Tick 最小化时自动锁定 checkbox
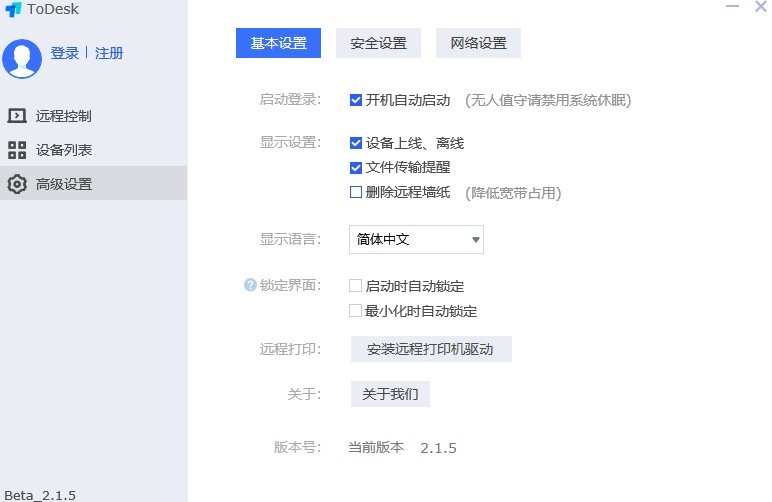Image resolution: width=772 pixels, height=502 pixels. pos(356,311)
